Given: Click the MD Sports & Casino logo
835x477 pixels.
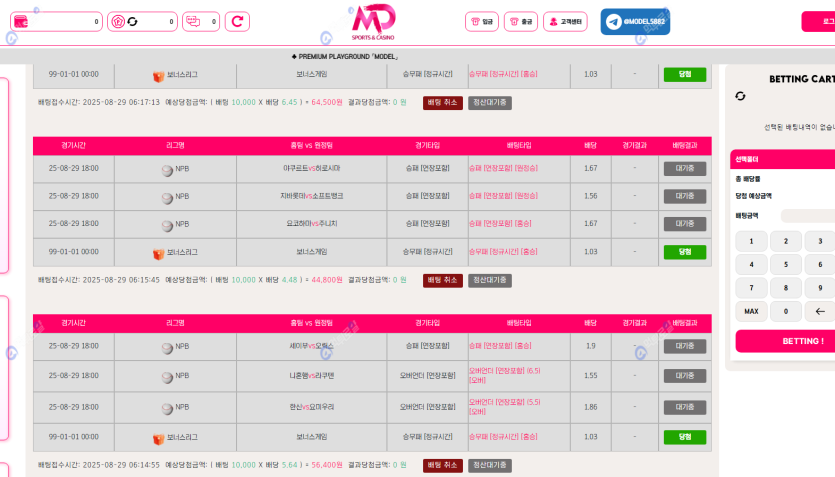Looking at the screenshot, I should pyautogui.click(x=373, y=21).
